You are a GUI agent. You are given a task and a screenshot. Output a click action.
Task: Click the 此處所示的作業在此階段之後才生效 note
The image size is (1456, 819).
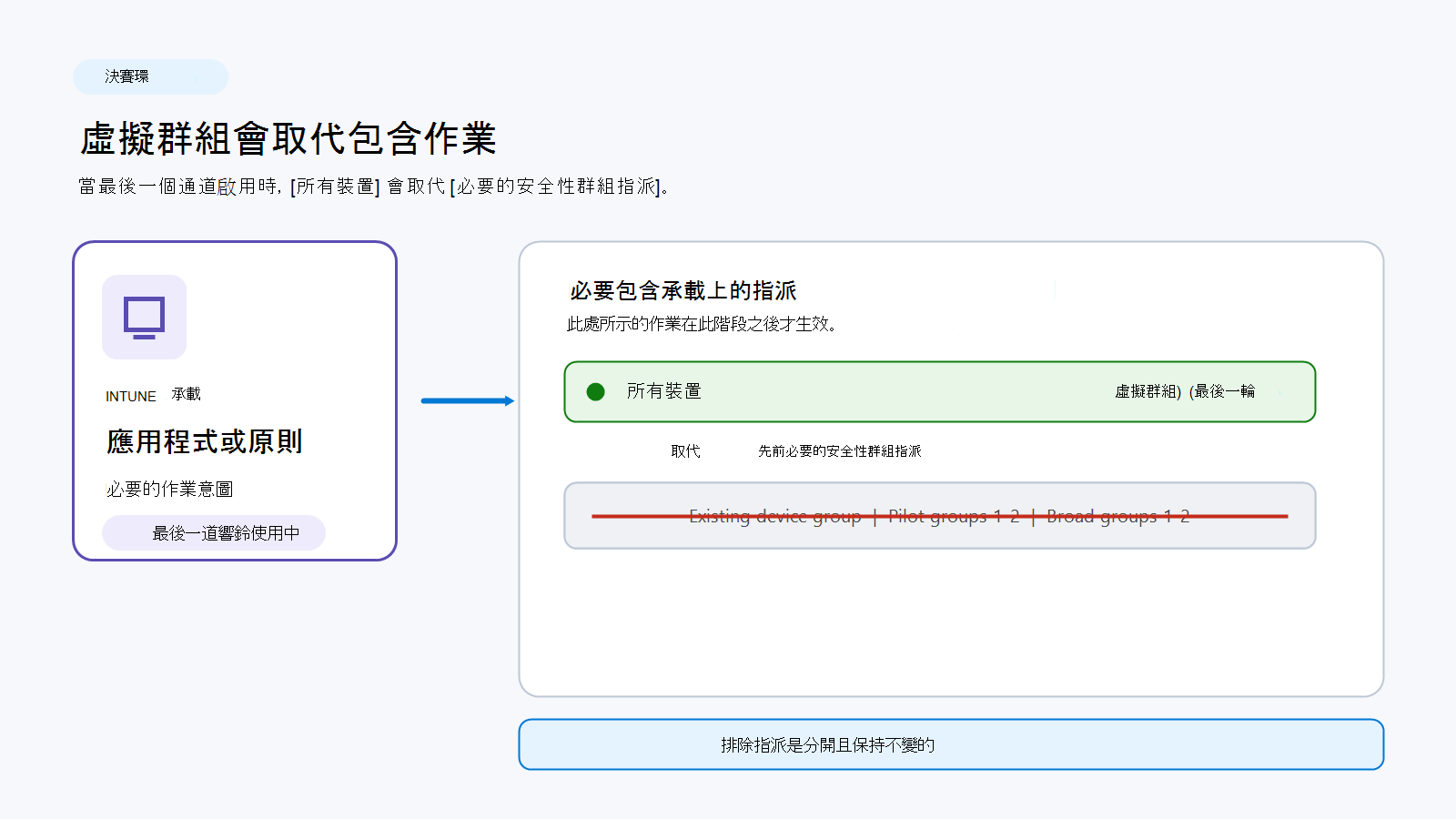pyautogui.click(x=702, y=323)
